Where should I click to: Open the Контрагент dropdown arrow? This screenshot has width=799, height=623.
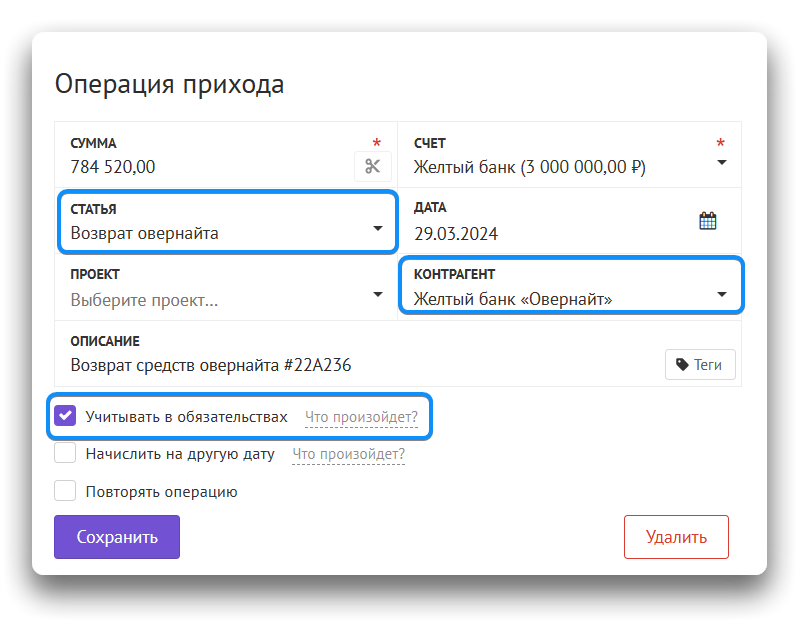click(722, 294)
